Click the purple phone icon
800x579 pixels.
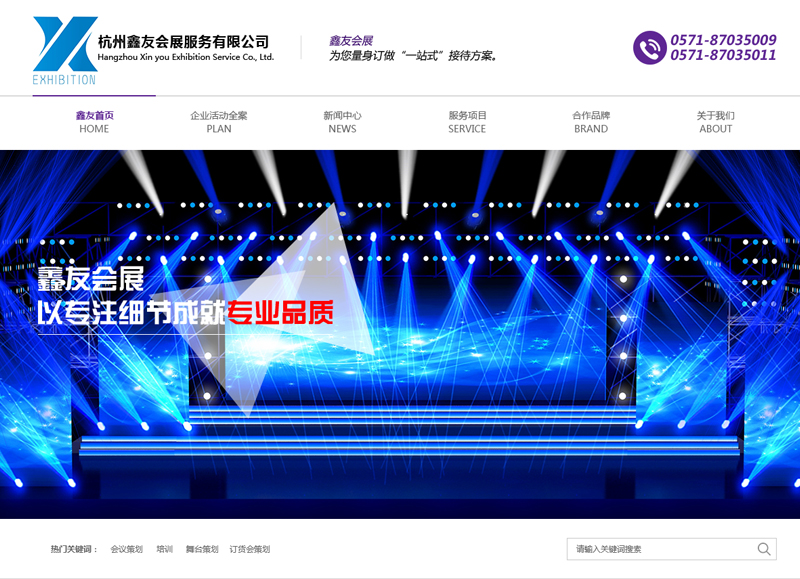click(649, 48)
